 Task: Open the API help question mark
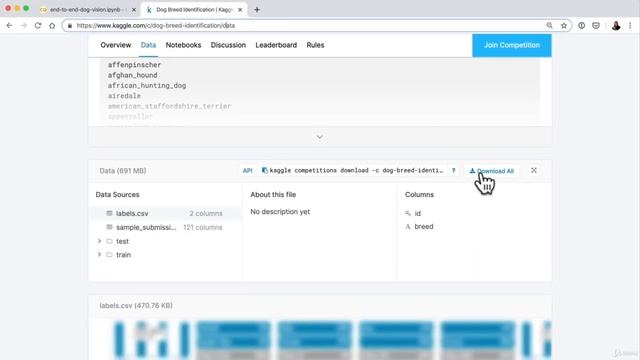[x=453, y=171]
